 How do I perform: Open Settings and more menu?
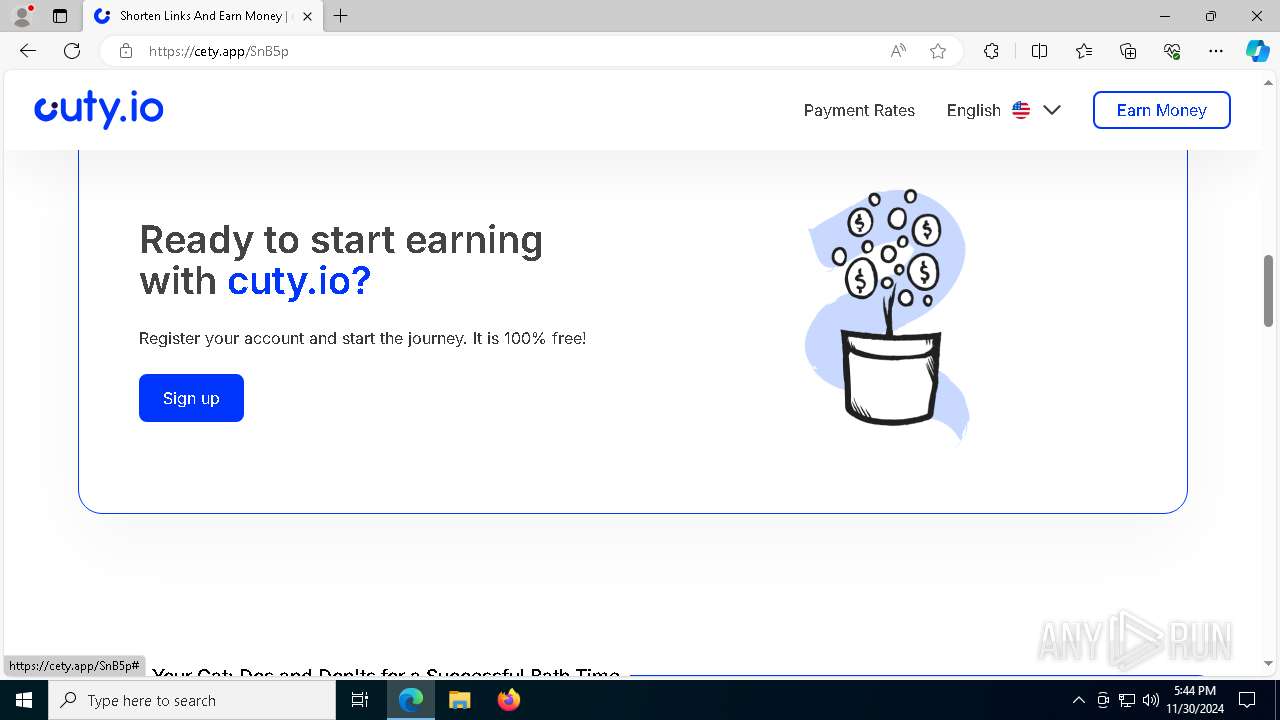point(1216,51)
